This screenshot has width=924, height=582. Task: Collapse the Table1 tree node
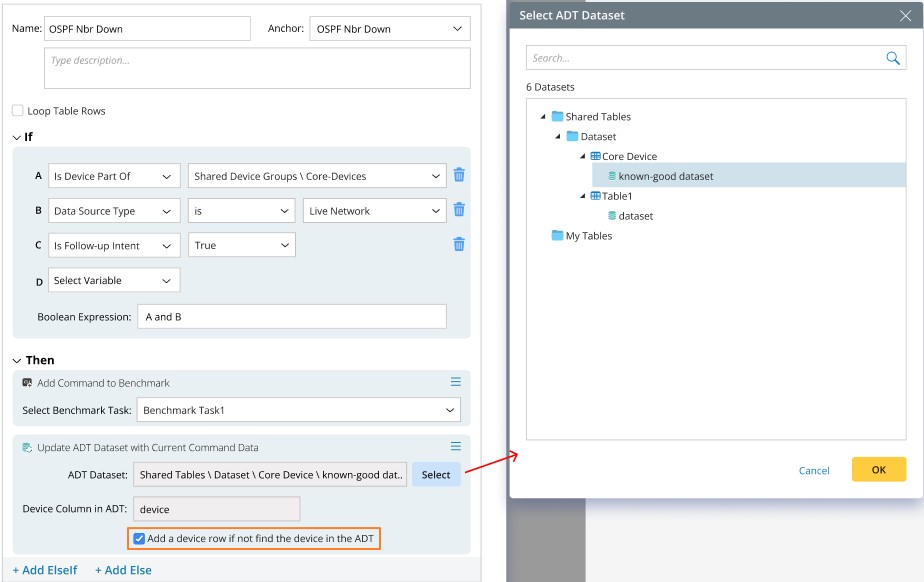(x=582, y=196)
